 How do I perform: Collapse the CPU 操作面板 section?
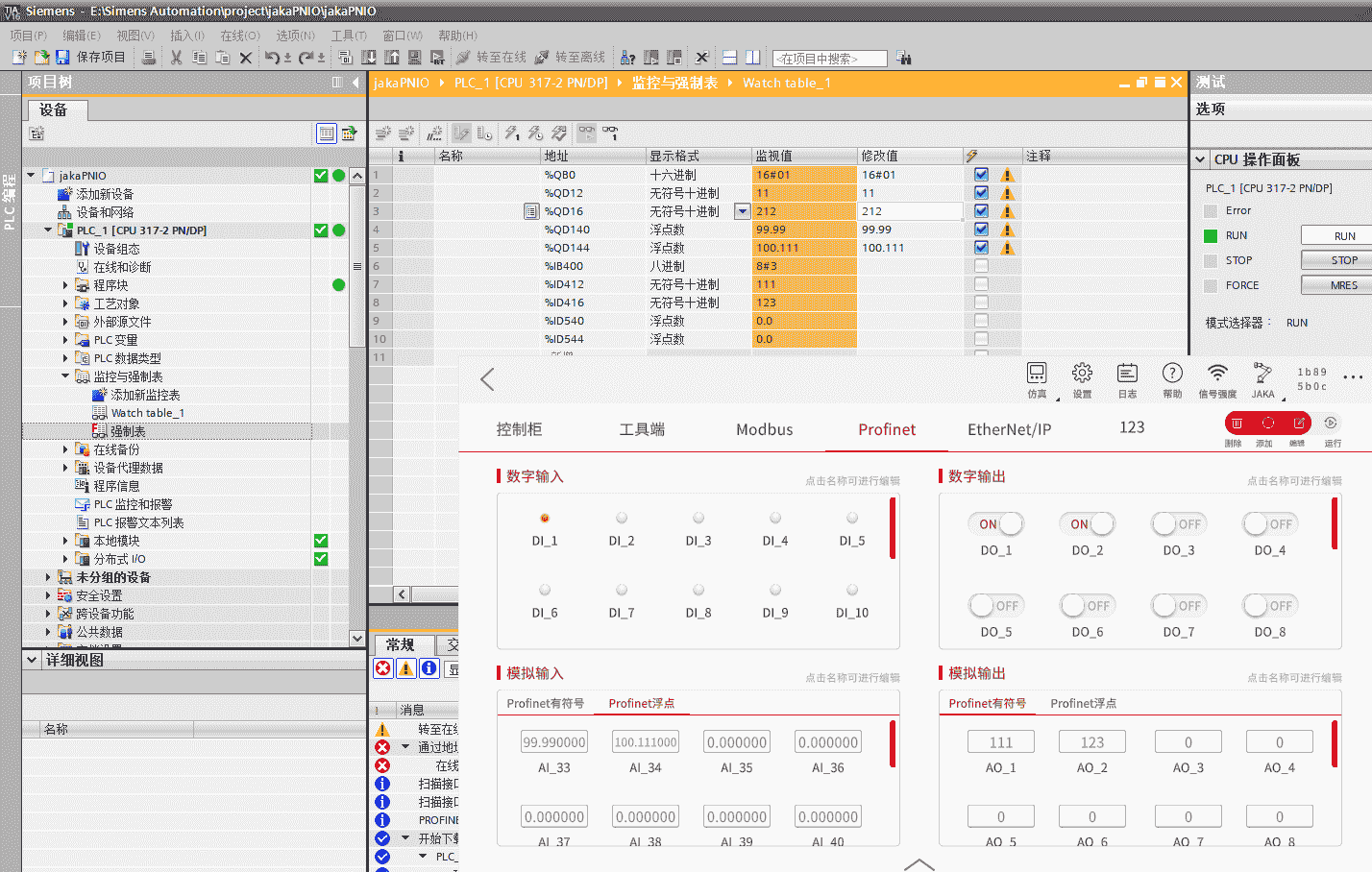(1200, 160)
